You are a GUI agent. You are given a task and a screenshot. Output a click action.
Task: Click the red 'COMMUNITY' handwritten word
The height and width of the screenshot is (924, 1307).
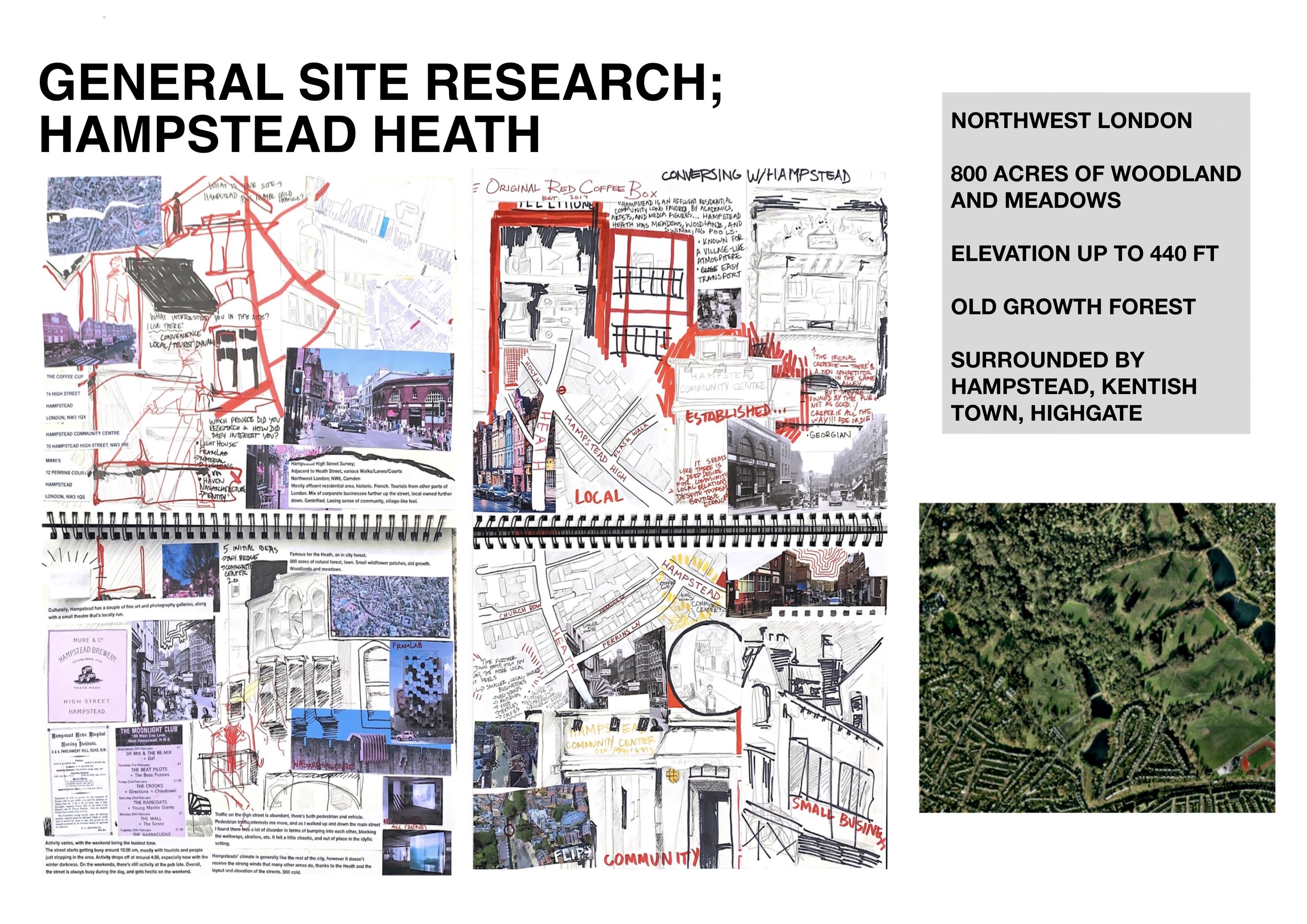click(x=651, y=859)
